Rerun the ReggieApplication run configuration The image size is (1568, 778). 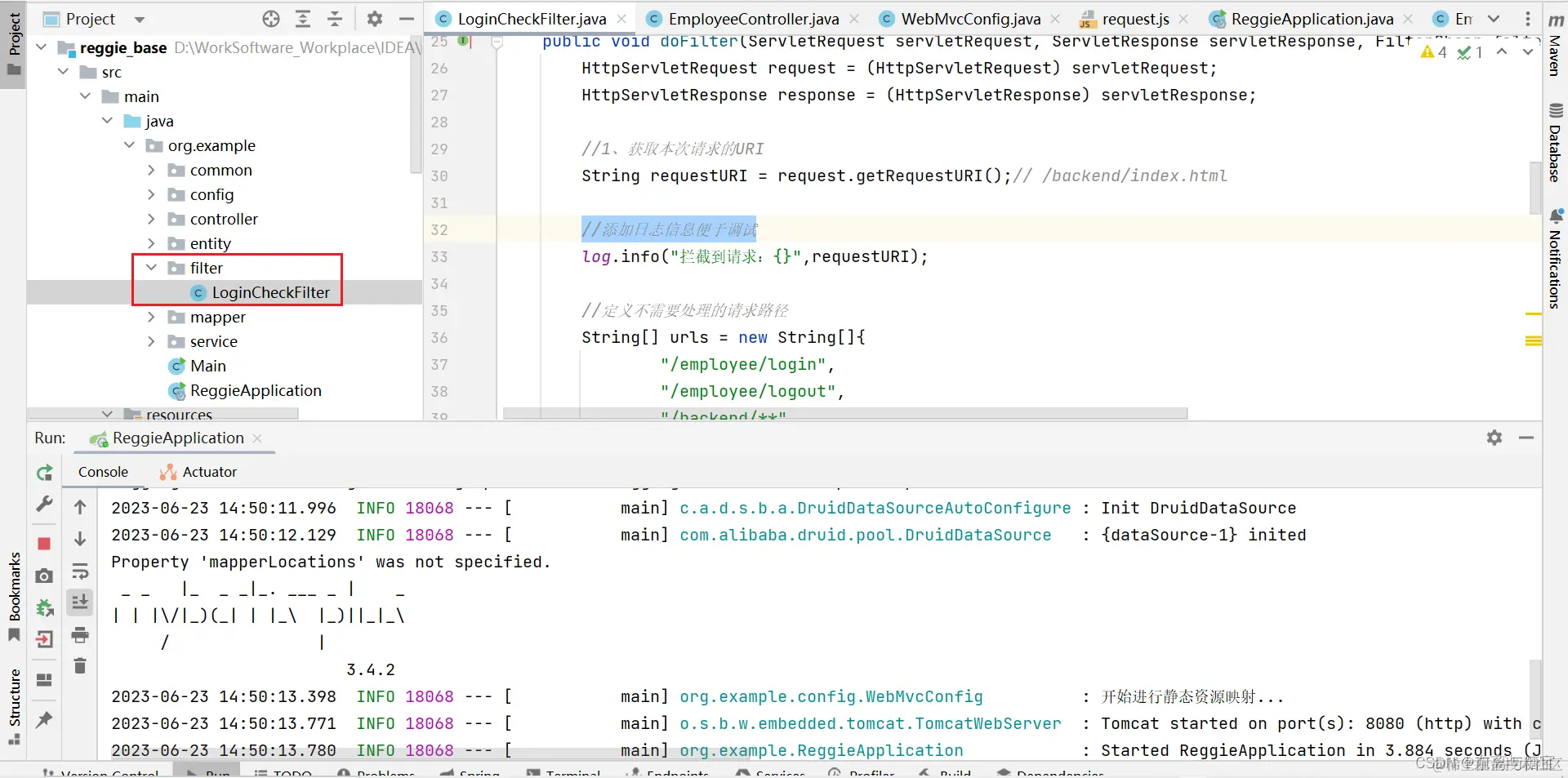pyautogui.click(x=45, y=473)
